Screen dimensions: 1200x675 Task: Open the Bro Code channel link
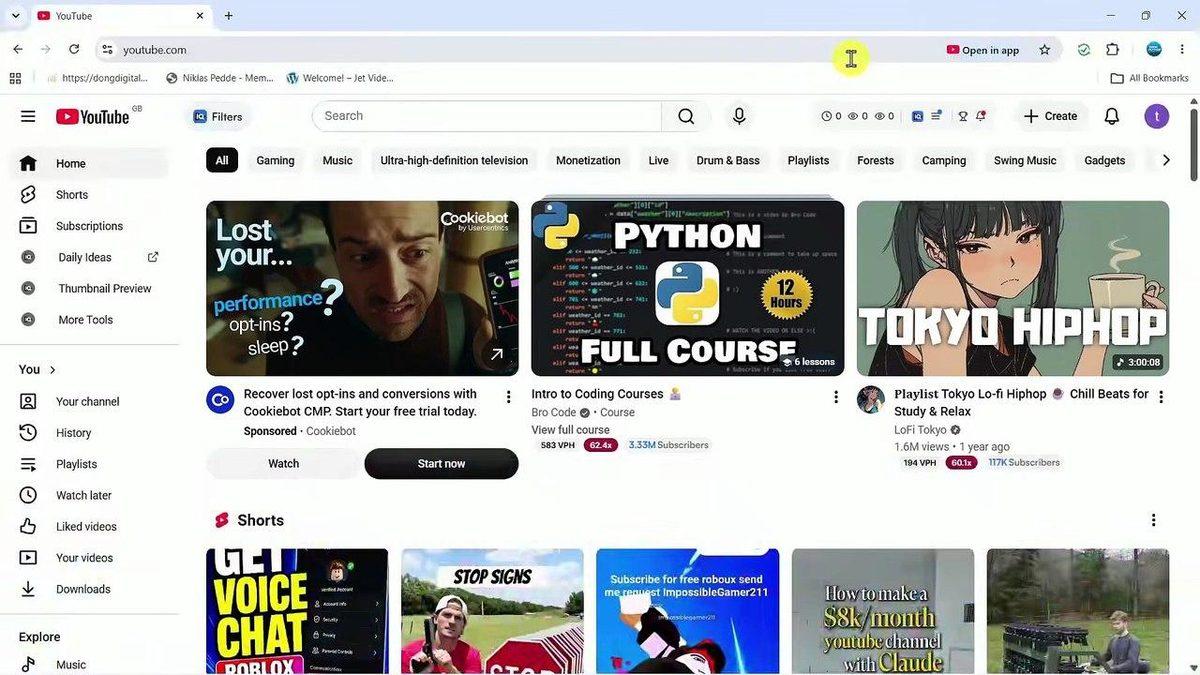click(554, 412)
